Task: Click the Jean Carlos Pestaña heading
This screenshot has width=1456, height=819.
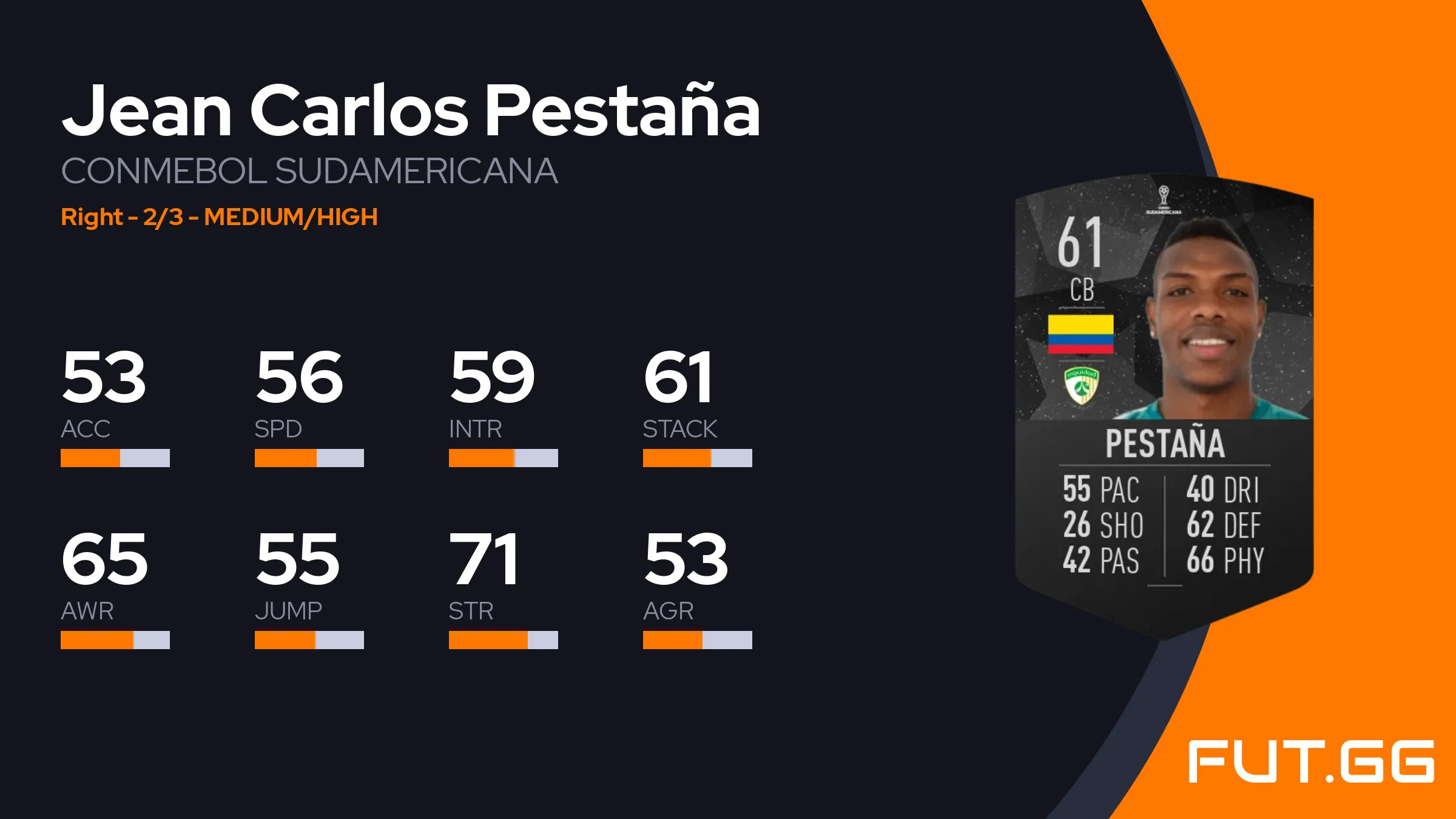Action: [411, 111]
